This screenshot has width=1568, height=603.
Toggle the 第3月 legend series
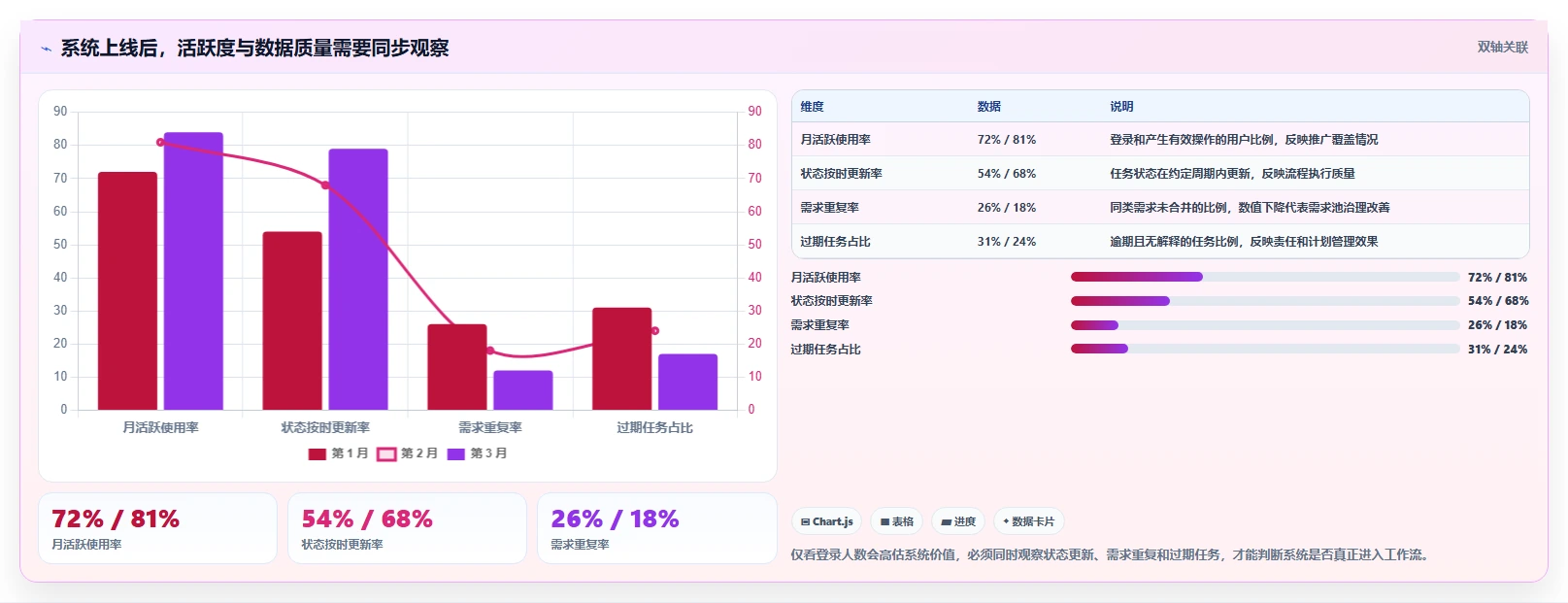click(477, 453)
